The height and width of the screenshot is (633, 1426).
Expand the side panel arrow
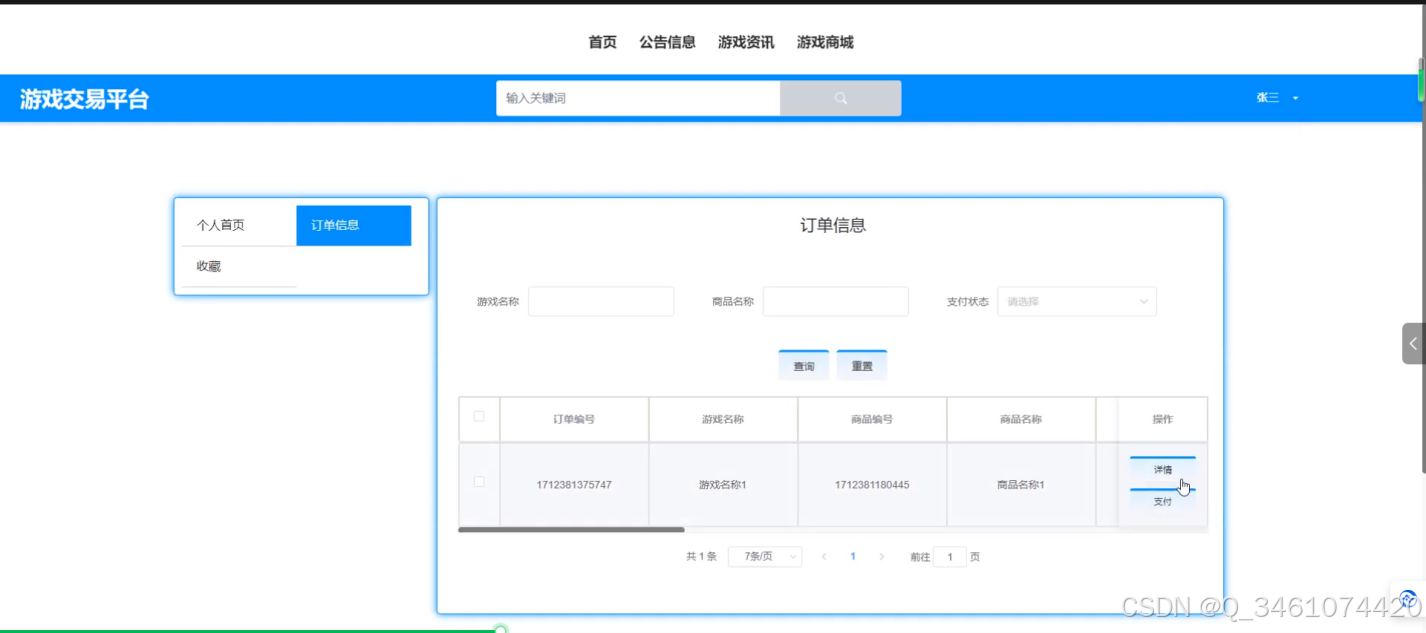pyautogui.click(x=1413, y=343)
